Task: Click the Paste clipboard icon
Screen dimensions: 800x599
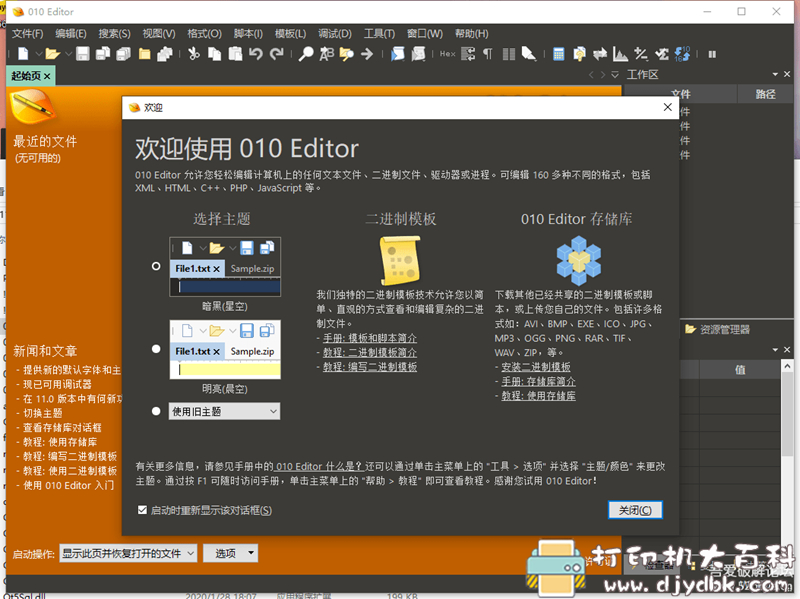Action: click(235, 54)
